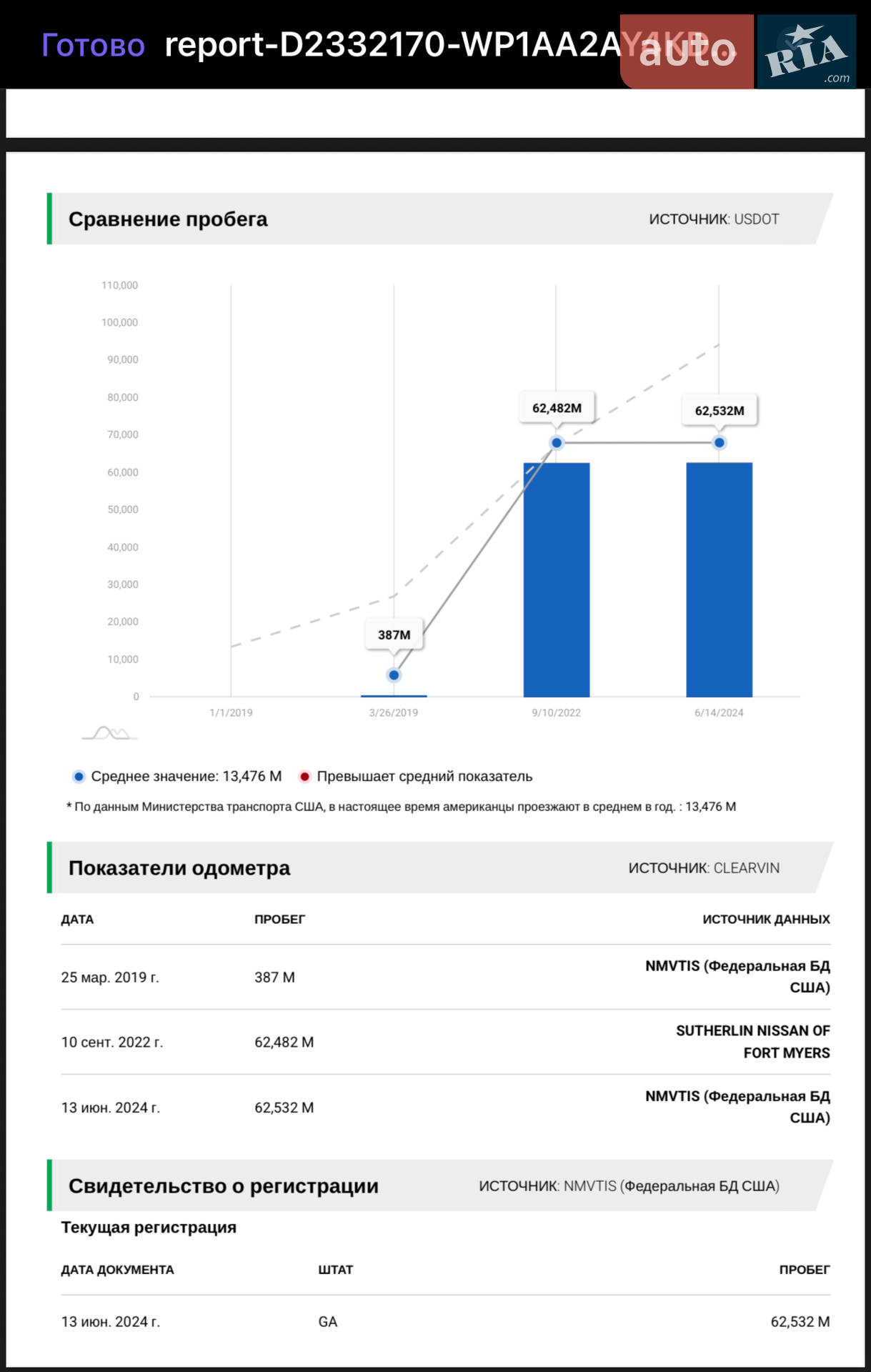Screen dimensions: 871x1372
Task: Click the blue average value legend dot
Action: point(79,776)
